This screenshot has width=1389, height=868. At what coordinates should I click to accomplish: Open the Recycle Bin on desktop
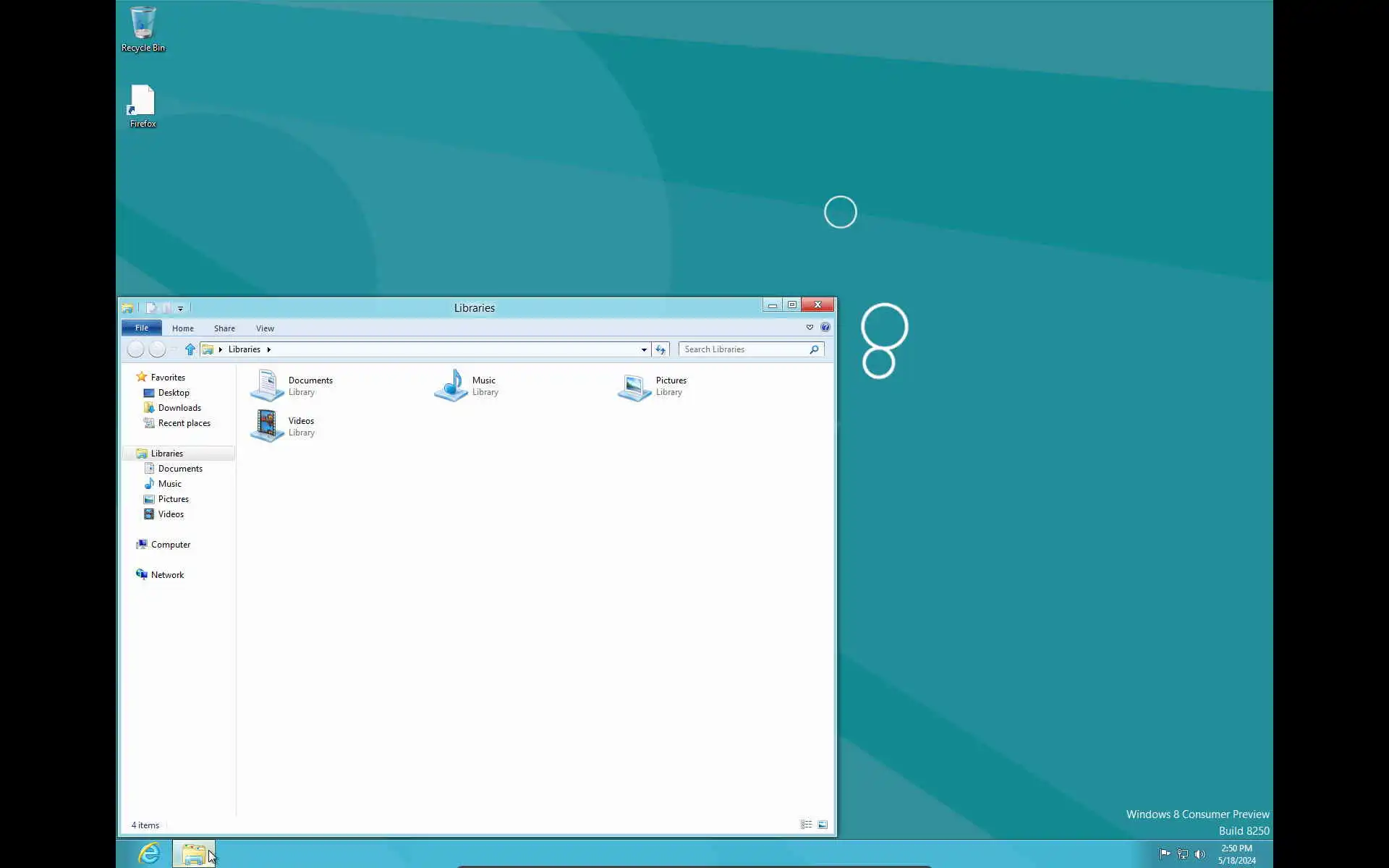(x=143, y=26)
